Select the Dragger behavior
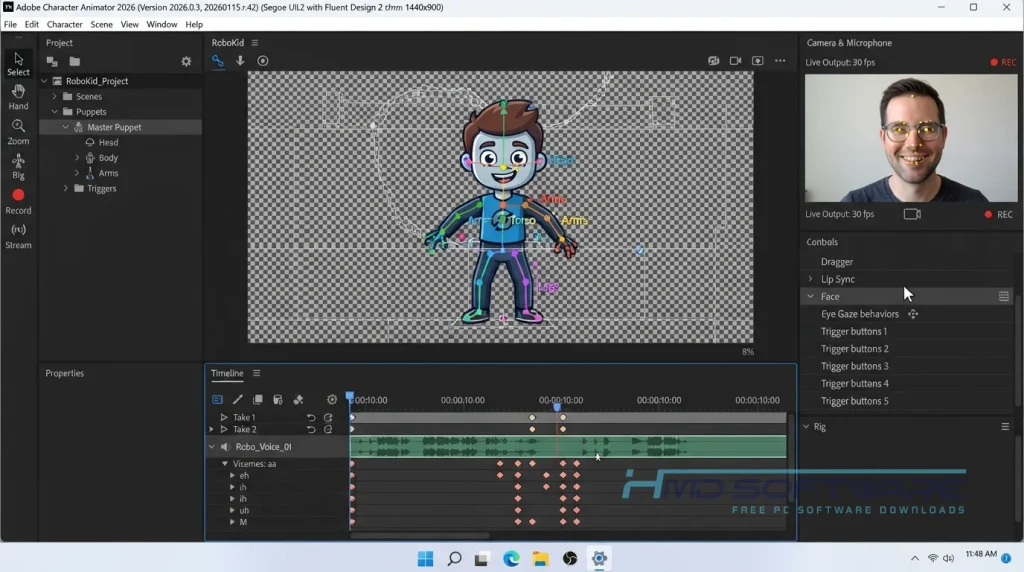 tap(837, 262)
